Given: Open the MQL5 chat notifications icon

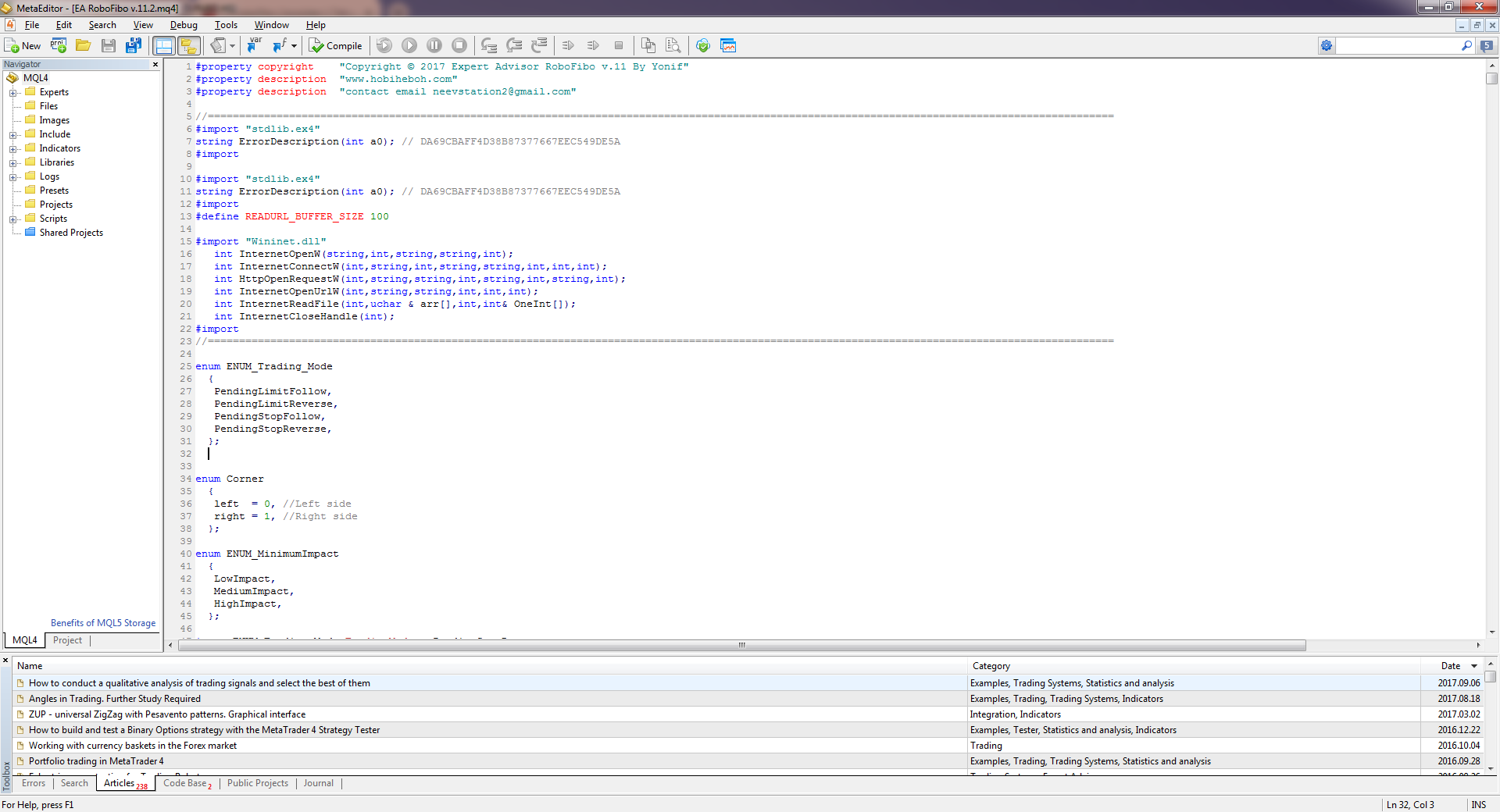Looking at the screenshot, I should click(x=1487, y=45).
